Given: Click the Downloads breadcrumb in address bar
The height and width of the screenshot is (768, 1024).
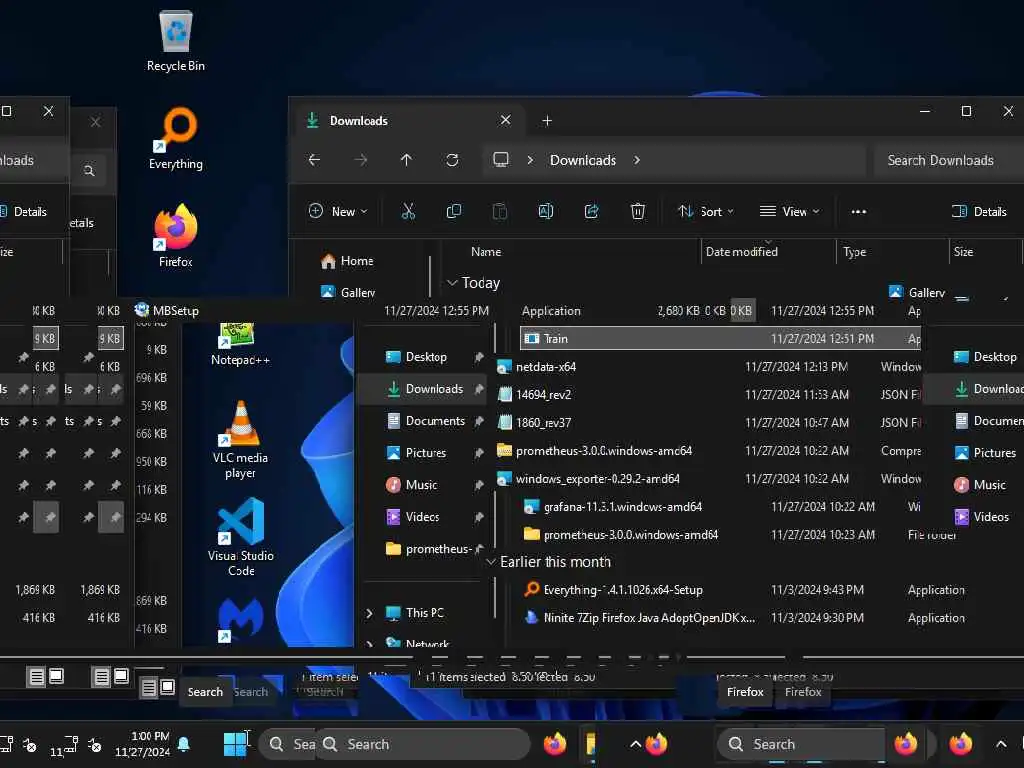Looking at the screenshot, I should click(x=583, y=160).
